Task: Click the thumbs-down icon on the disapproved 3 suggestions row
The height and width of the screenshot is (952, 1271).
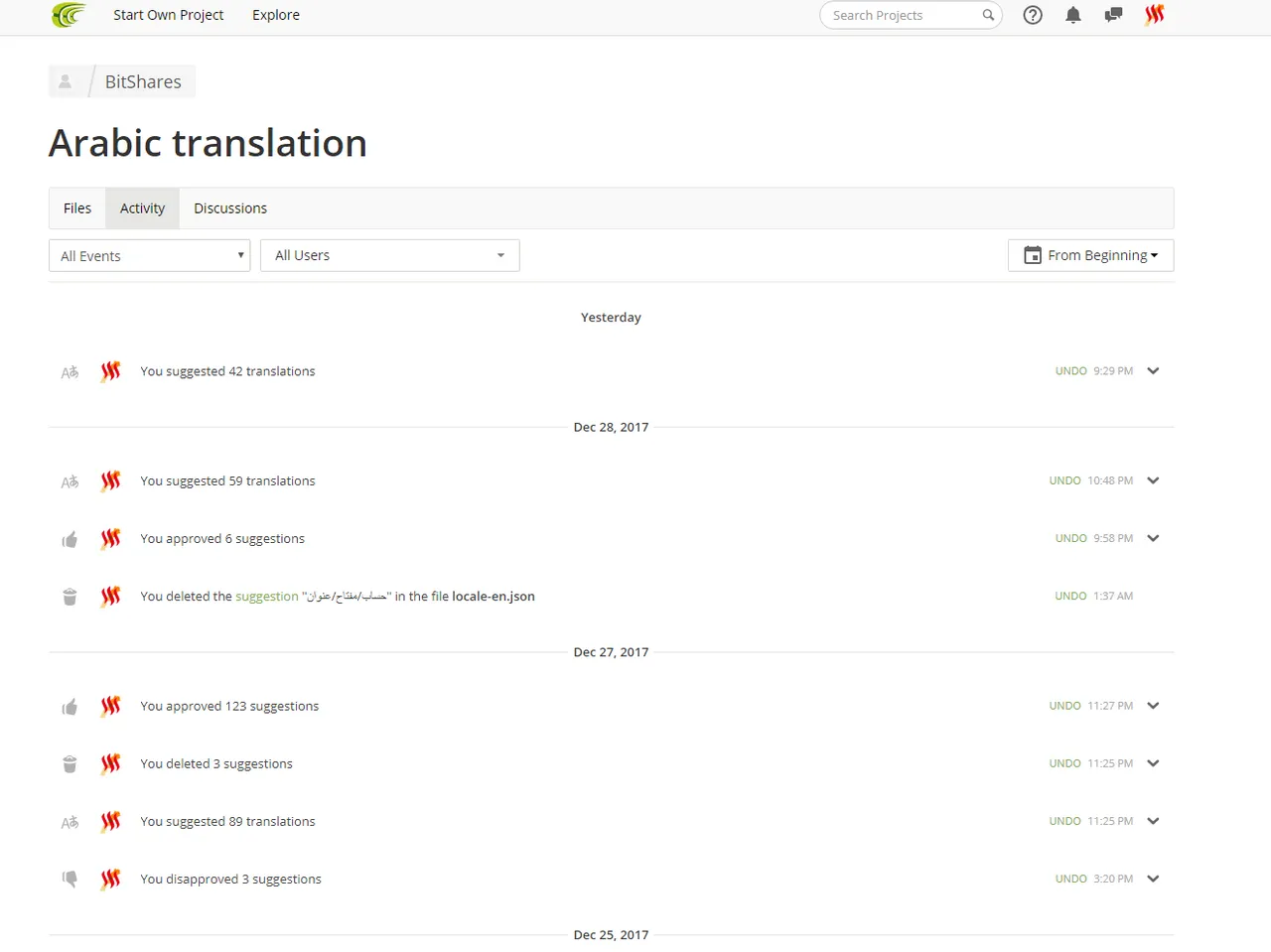Action: (70, 880)
